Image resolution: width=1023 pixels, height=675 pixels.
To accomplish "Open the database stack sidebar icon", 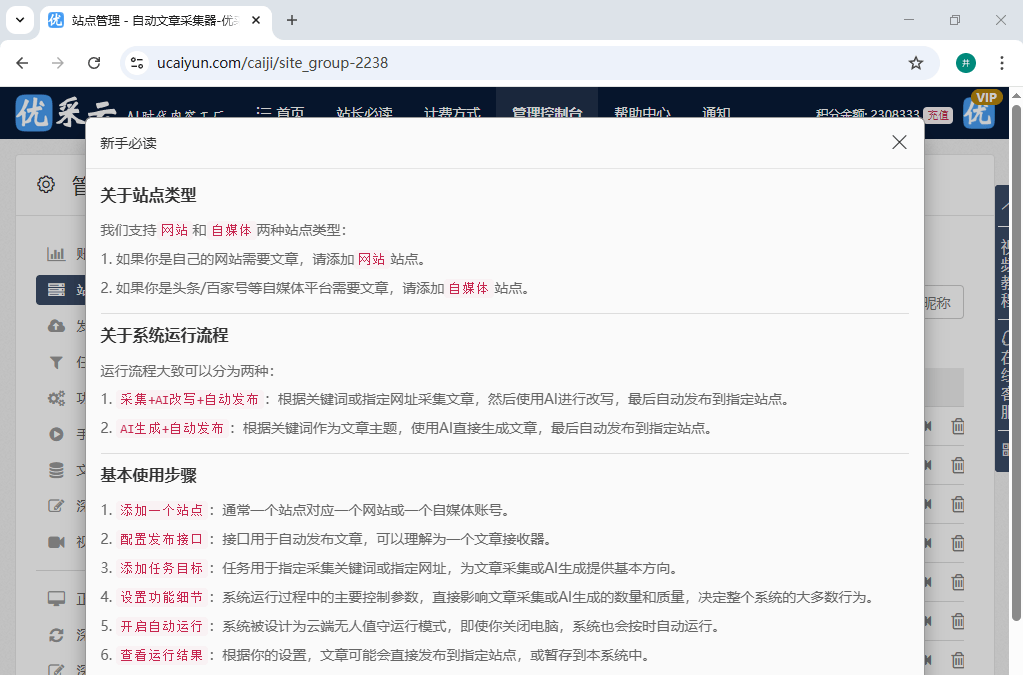I will point(57,470).
